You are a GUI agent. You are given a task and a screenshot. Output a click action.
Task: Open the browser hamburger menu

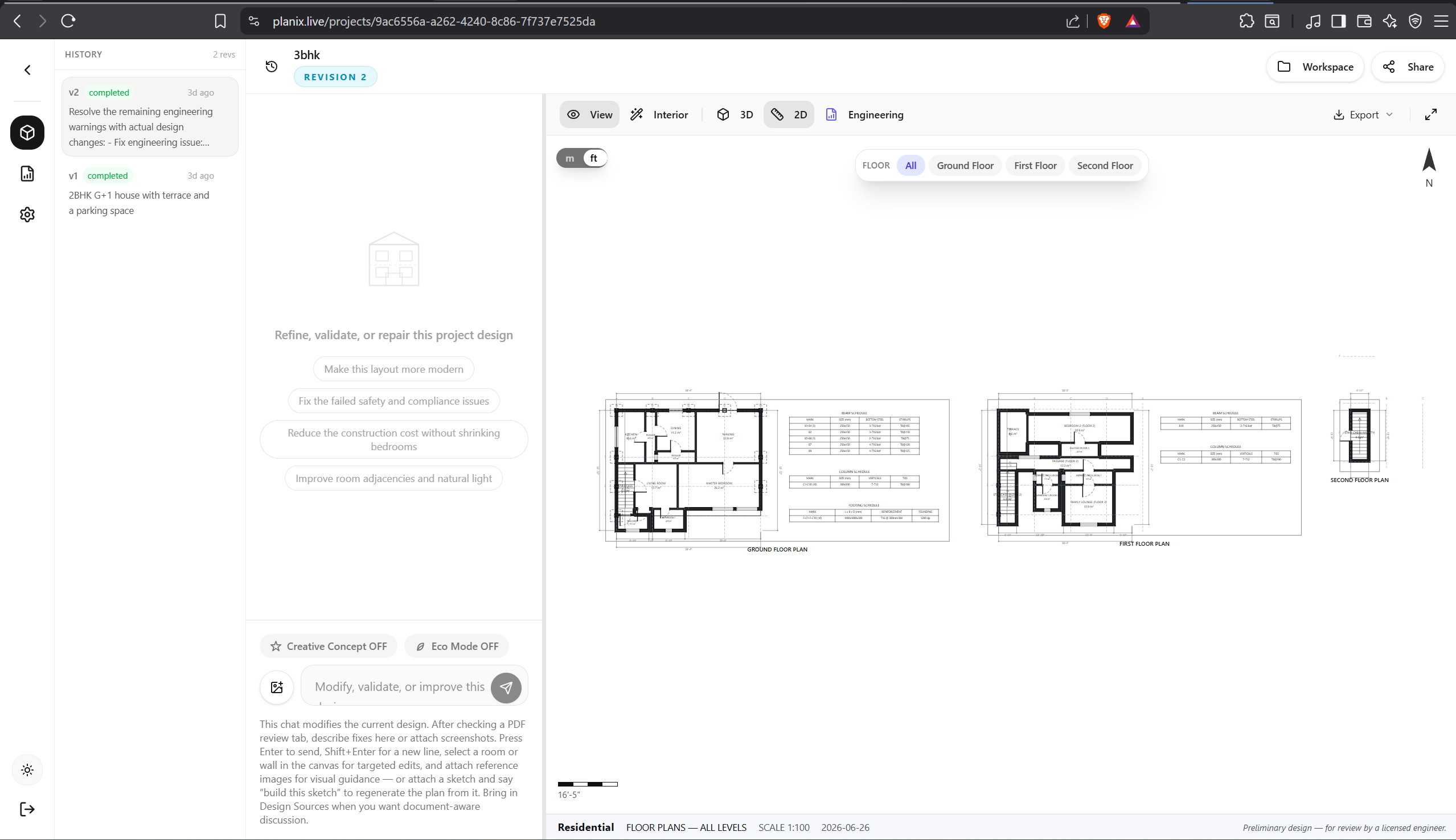tap(1441, 22)
